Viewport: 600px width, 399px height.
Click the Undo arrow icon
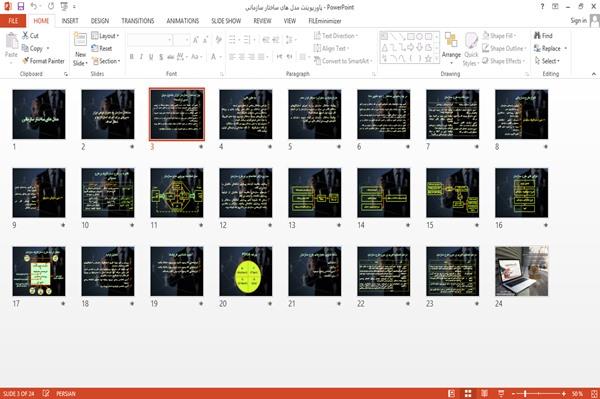click(x=34, y=6)
